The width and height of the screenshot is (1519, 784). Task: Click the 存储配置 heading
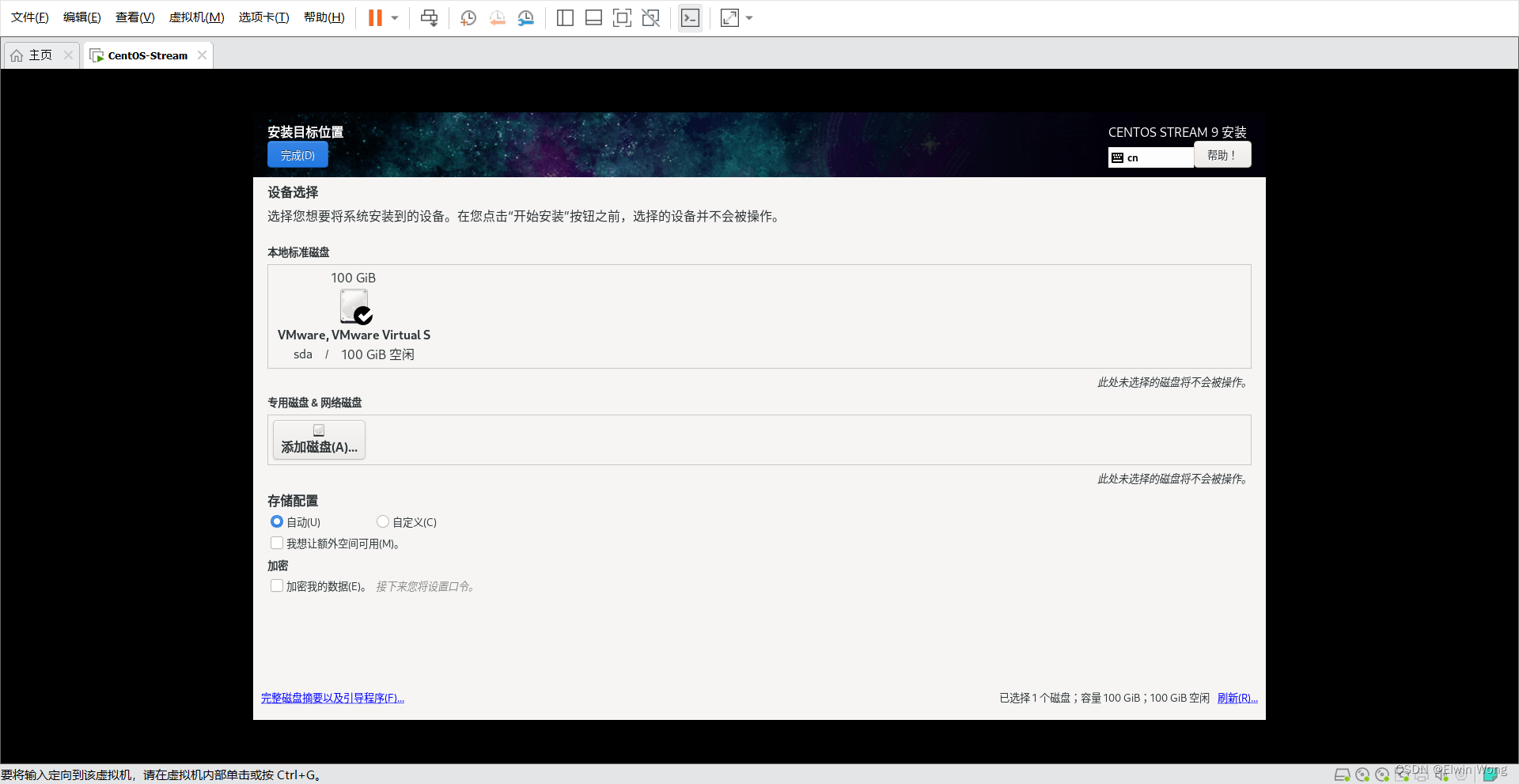click(x=293, y=501)
